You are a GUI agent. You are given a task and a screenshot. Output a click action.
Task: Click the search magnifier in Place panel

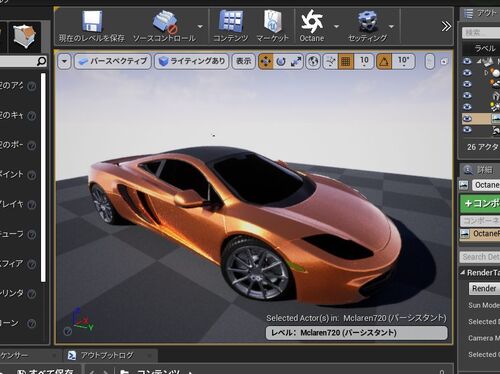pyautogui.click(x=41, y=61)
